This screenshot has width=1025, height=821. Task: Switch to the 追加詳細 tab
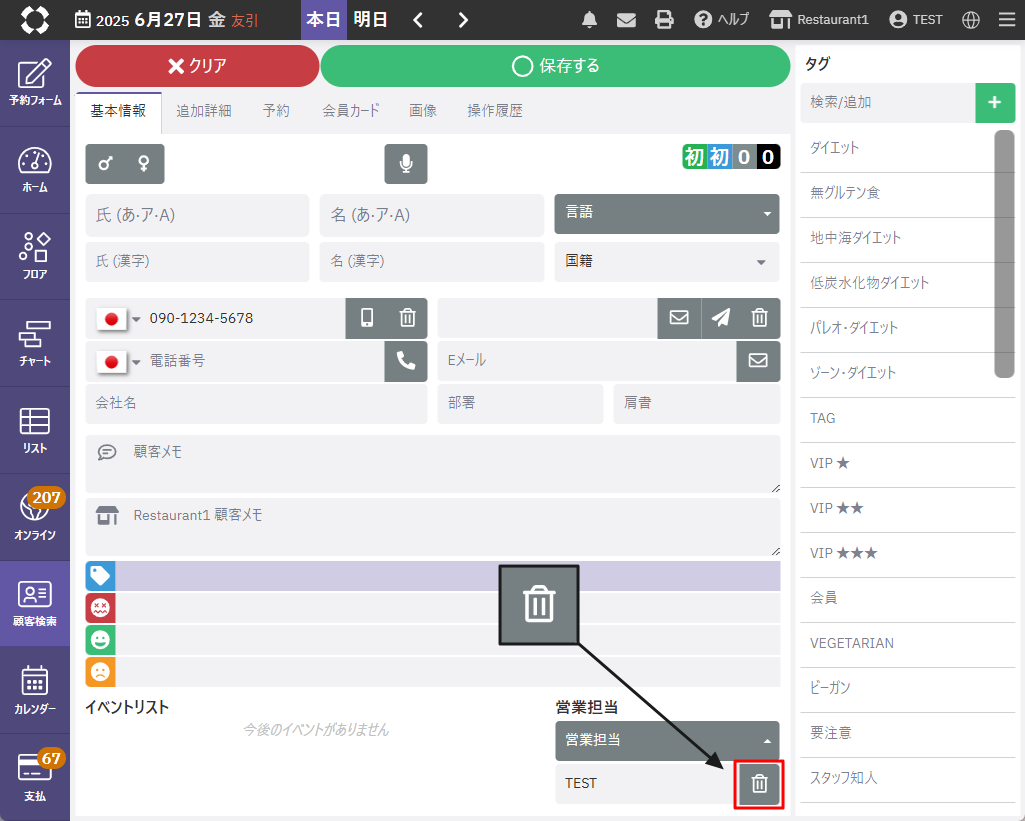point(204,111)
